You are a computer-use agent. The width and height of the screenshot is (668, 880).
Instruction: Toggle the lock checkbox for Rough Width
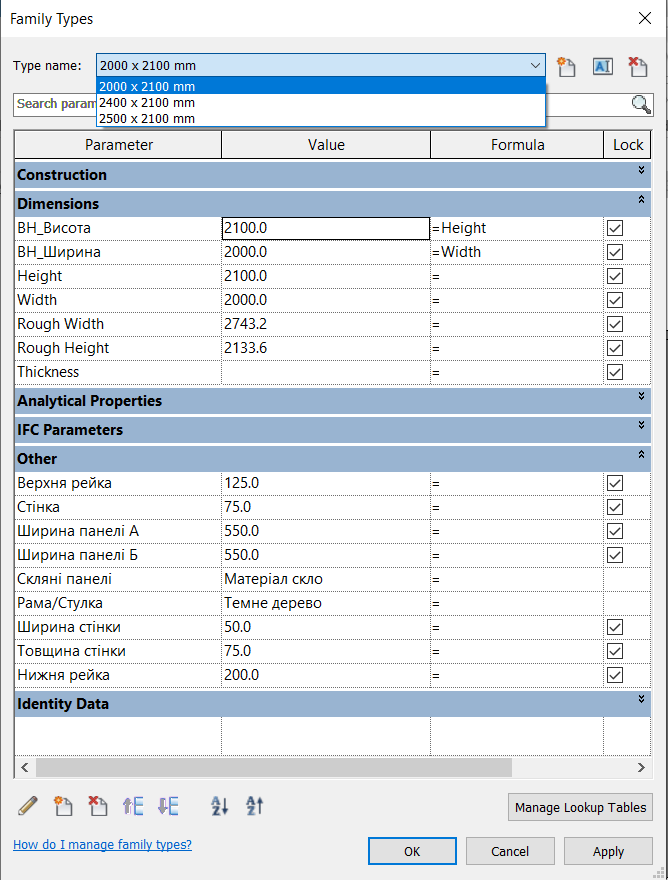(x=615, y=324)
